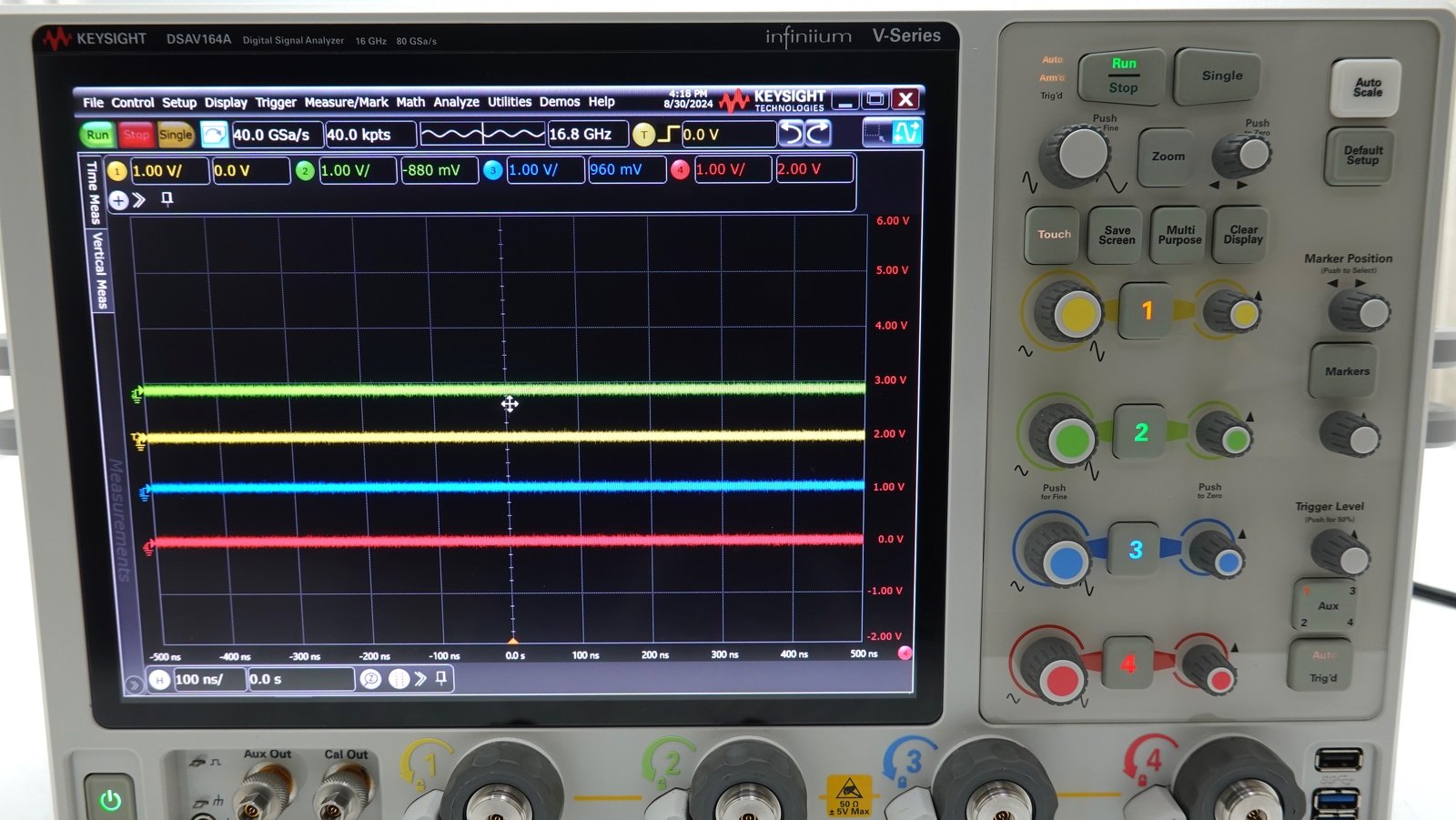Click the front-panel Aux trigger button
This screenshot has height=820, width=1456.
[x=1326, y=604]
